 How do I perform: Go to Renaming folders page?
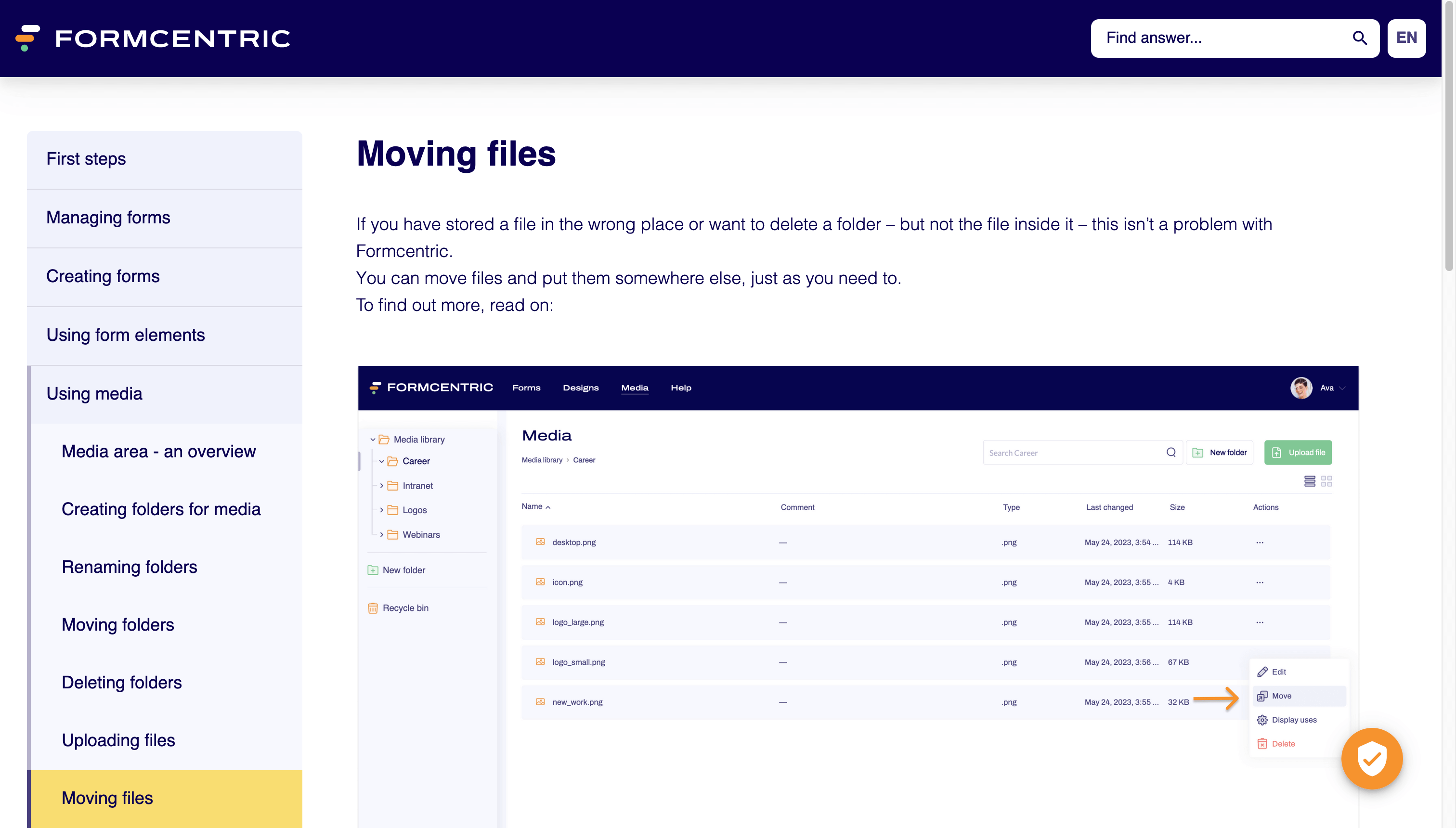click(129, 567)
